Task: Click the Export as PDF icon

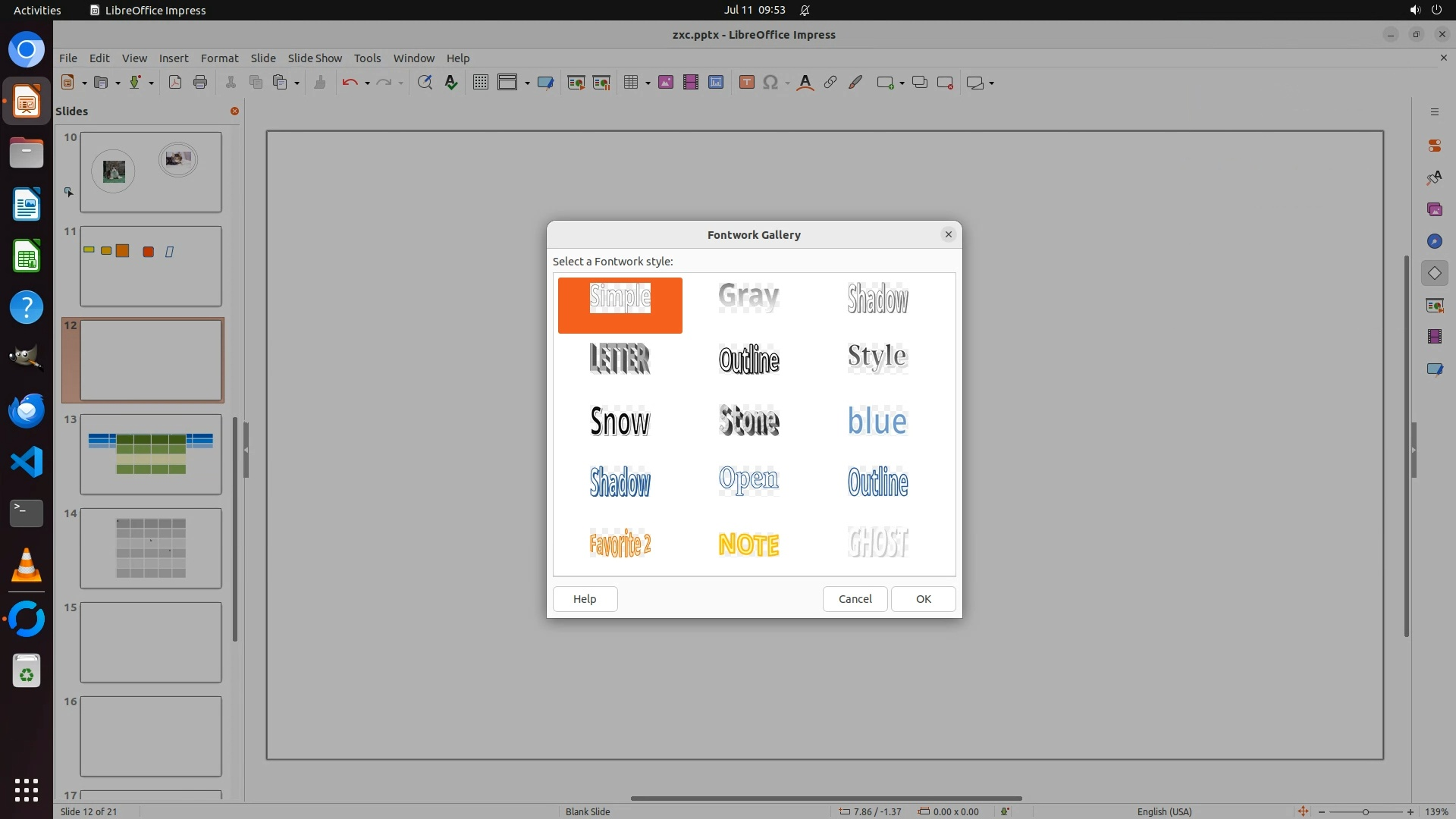Action: 175,83
